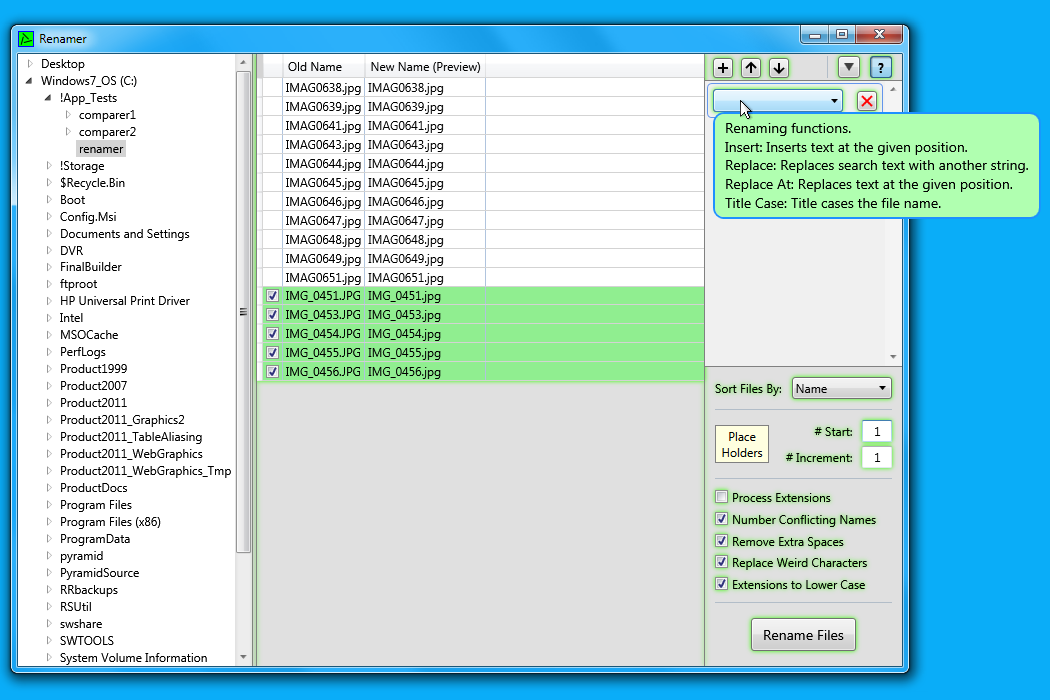Click the New Name (Preview) column header
Image resolution: width=1050 pixels, height=700 pixels.
pos(425,67)
